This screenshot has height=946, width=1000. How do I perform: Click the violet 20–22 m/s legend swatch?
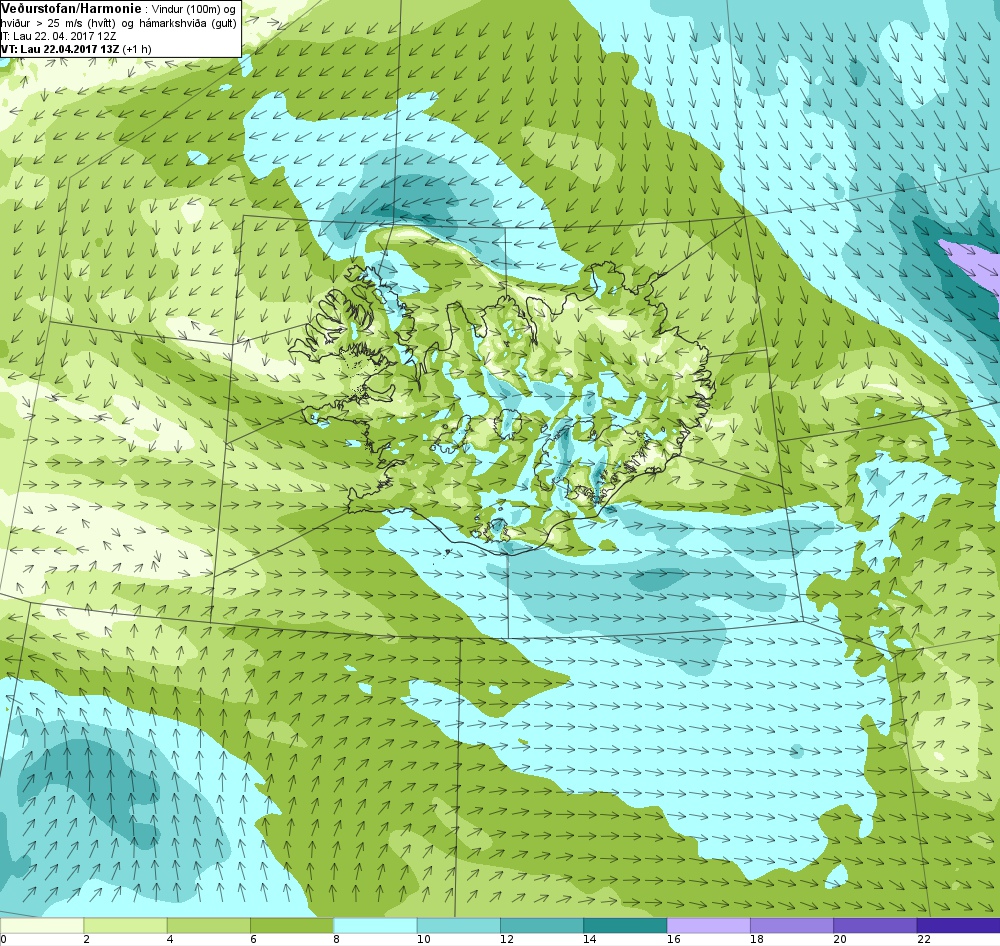click(x=875, y=925)
